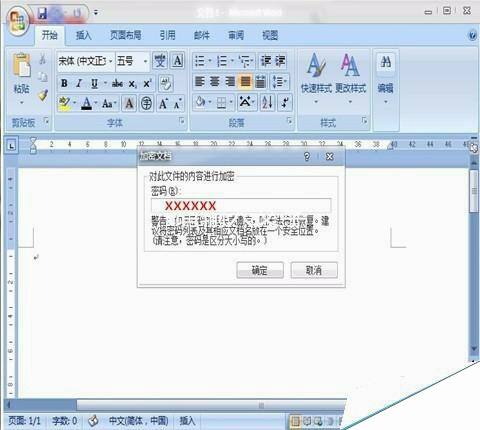Cut selection with the scissors icon
This screenshot has width=480, height=430.
pos(43,59)
